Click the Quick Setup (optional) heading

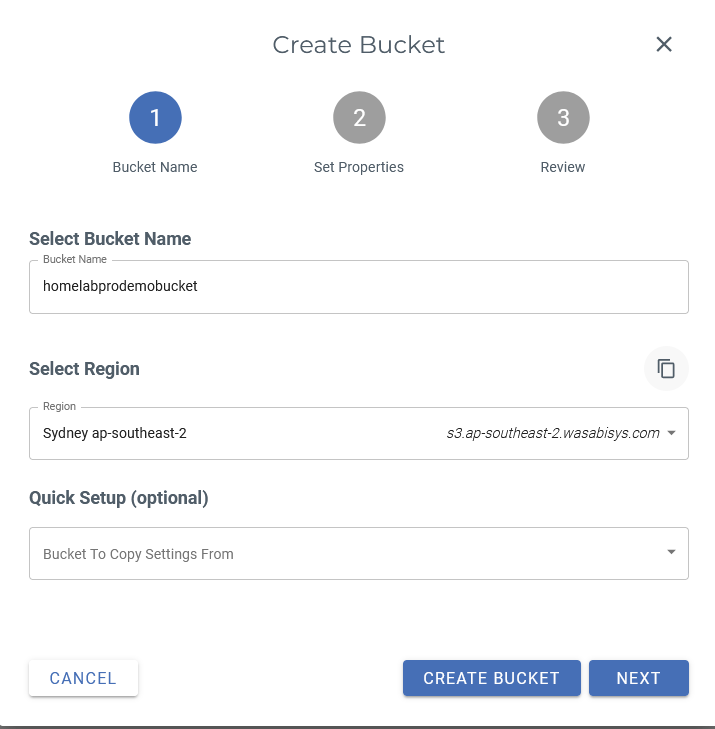(x=118, y=497)
